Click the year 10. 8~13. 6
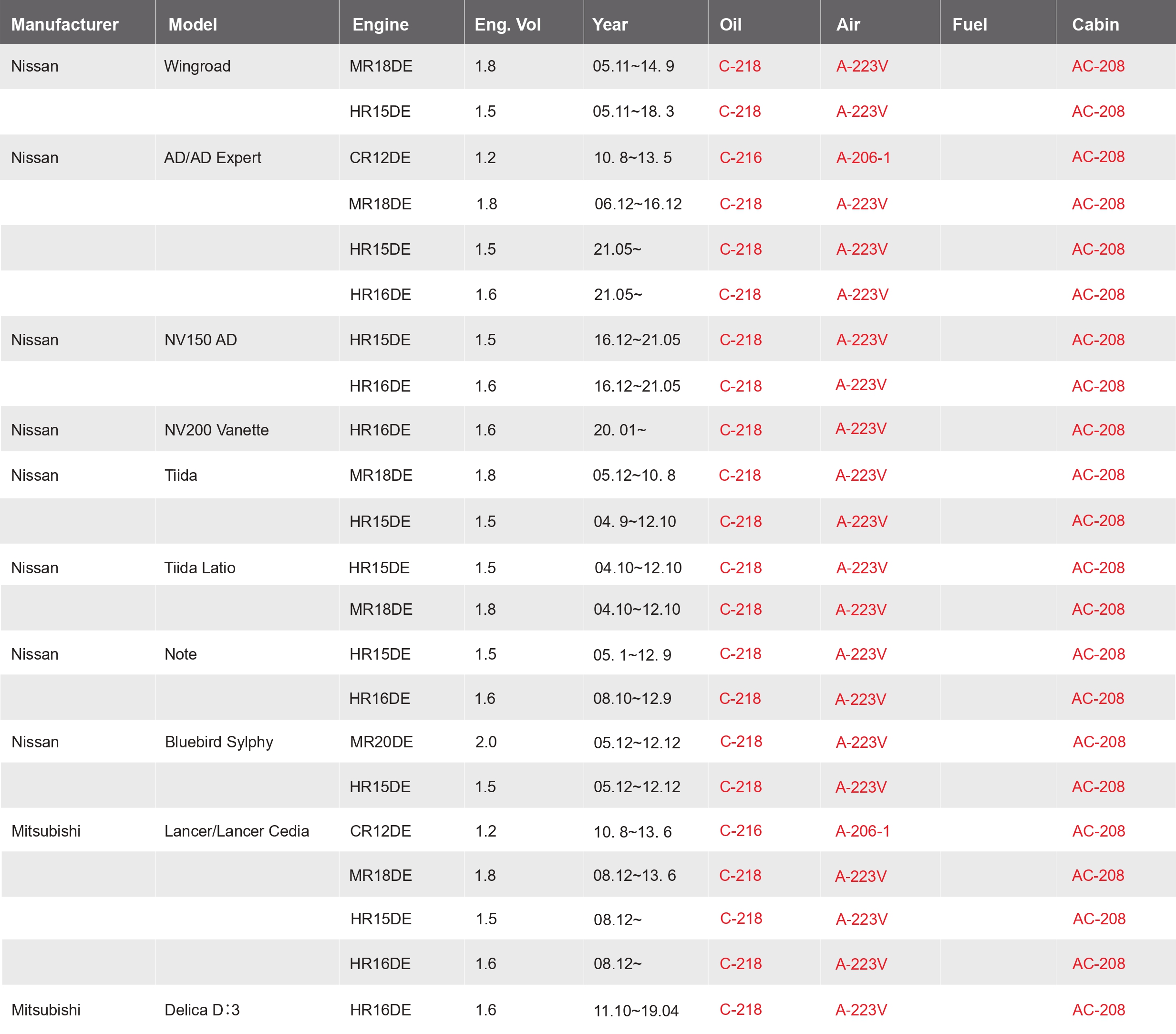The height and width of the screenshot is (1034, 1176). 633,832
